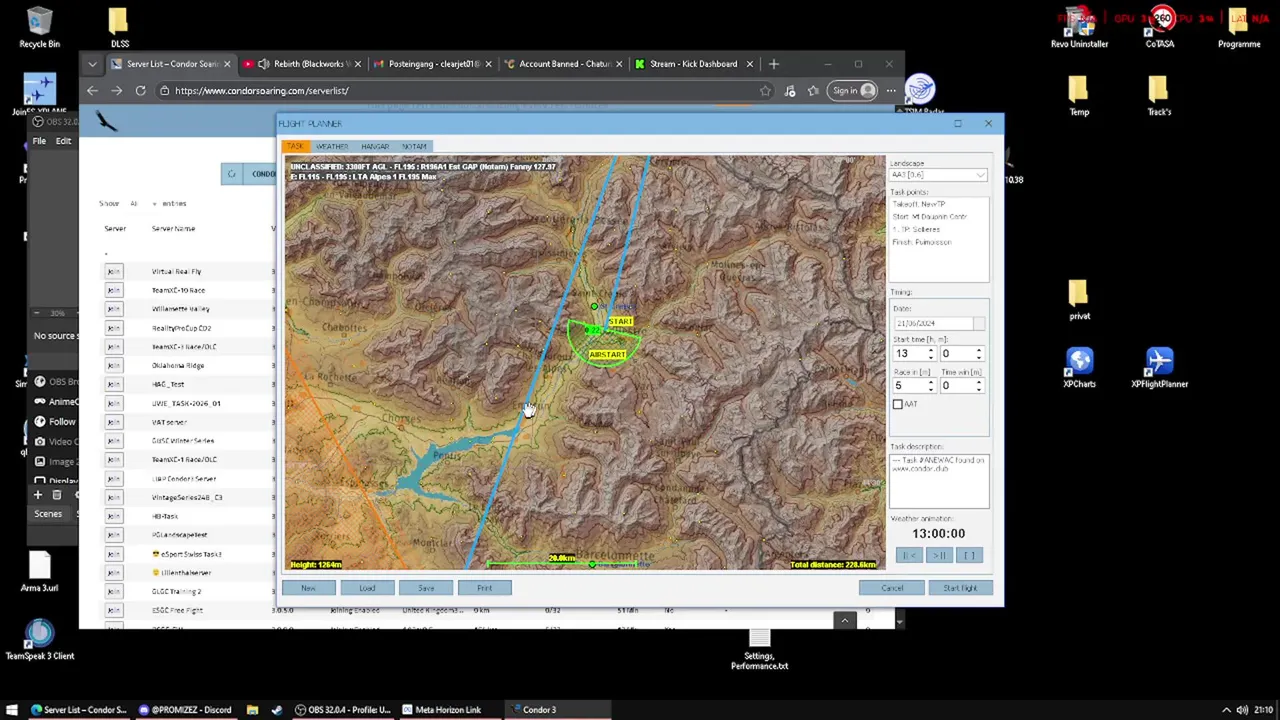Switch to the Stream - Kick Dashboard tab
The image size is (1280, 720).
[x=692, y=64]
